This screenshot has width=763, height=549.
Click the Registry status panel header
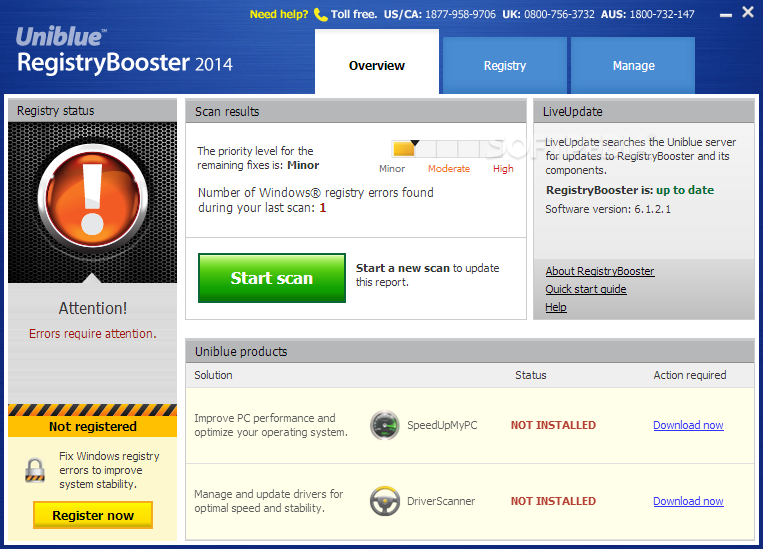tap(92, 110)
